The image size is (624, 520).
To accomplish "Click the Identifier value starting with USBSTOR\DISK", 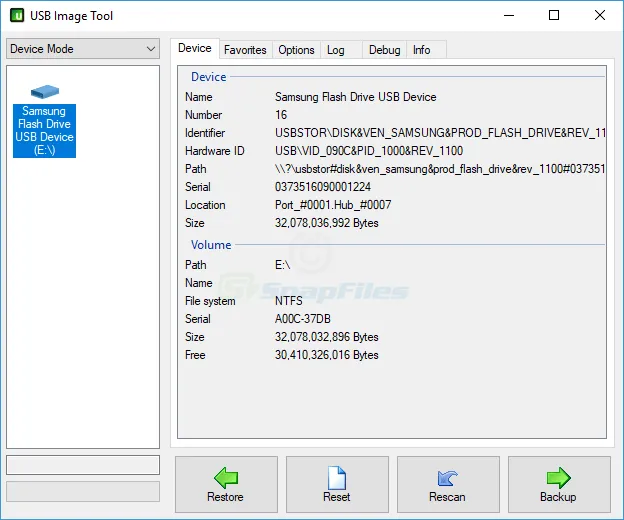I will pyautogui.click(x=440, y=133).
